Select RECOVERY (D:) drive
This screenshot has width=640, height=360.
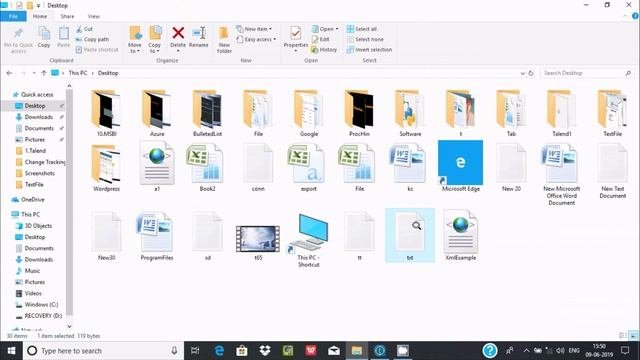pos(43,316)
